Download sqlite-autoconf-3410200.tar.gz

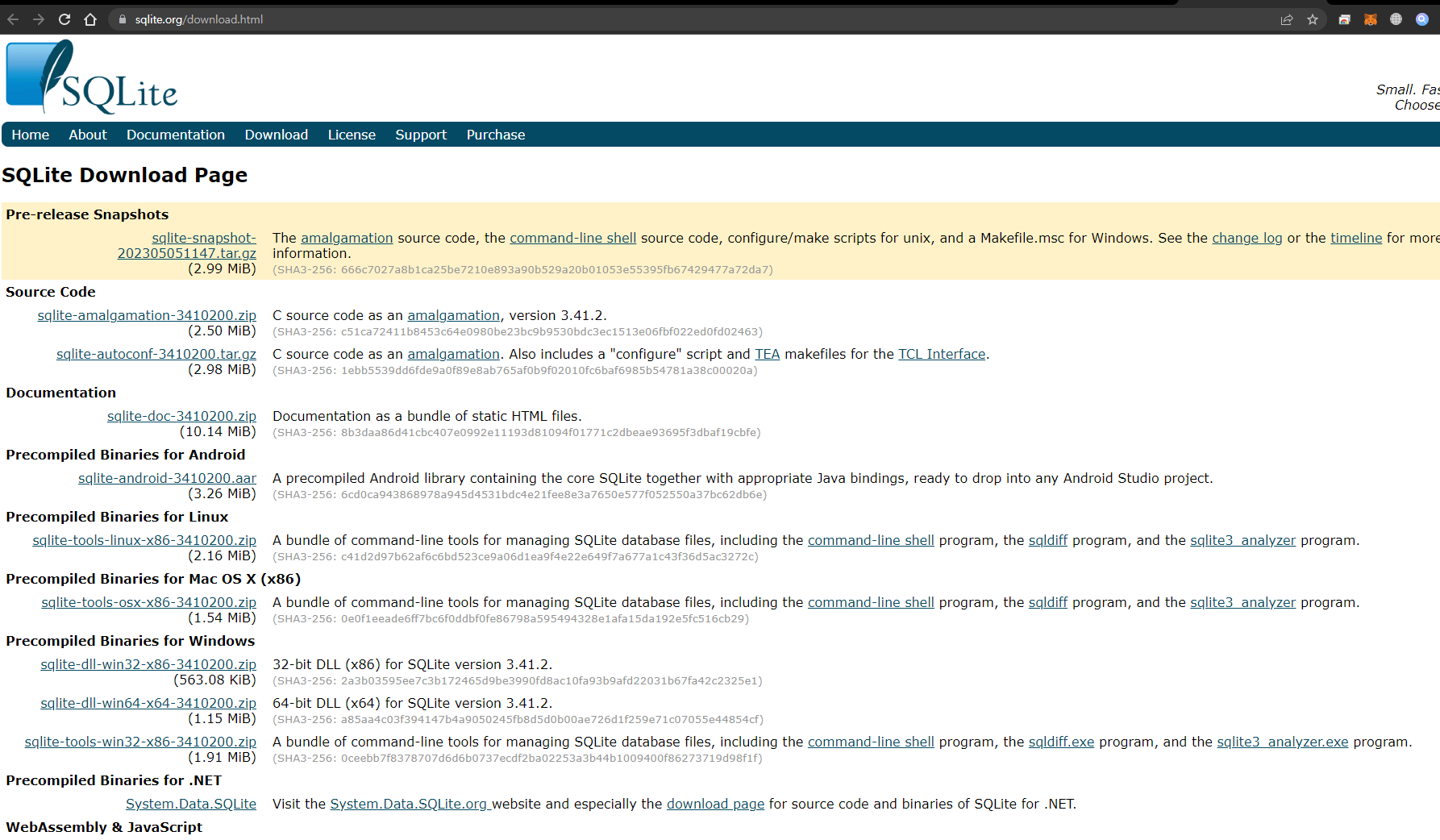[156, 354]
